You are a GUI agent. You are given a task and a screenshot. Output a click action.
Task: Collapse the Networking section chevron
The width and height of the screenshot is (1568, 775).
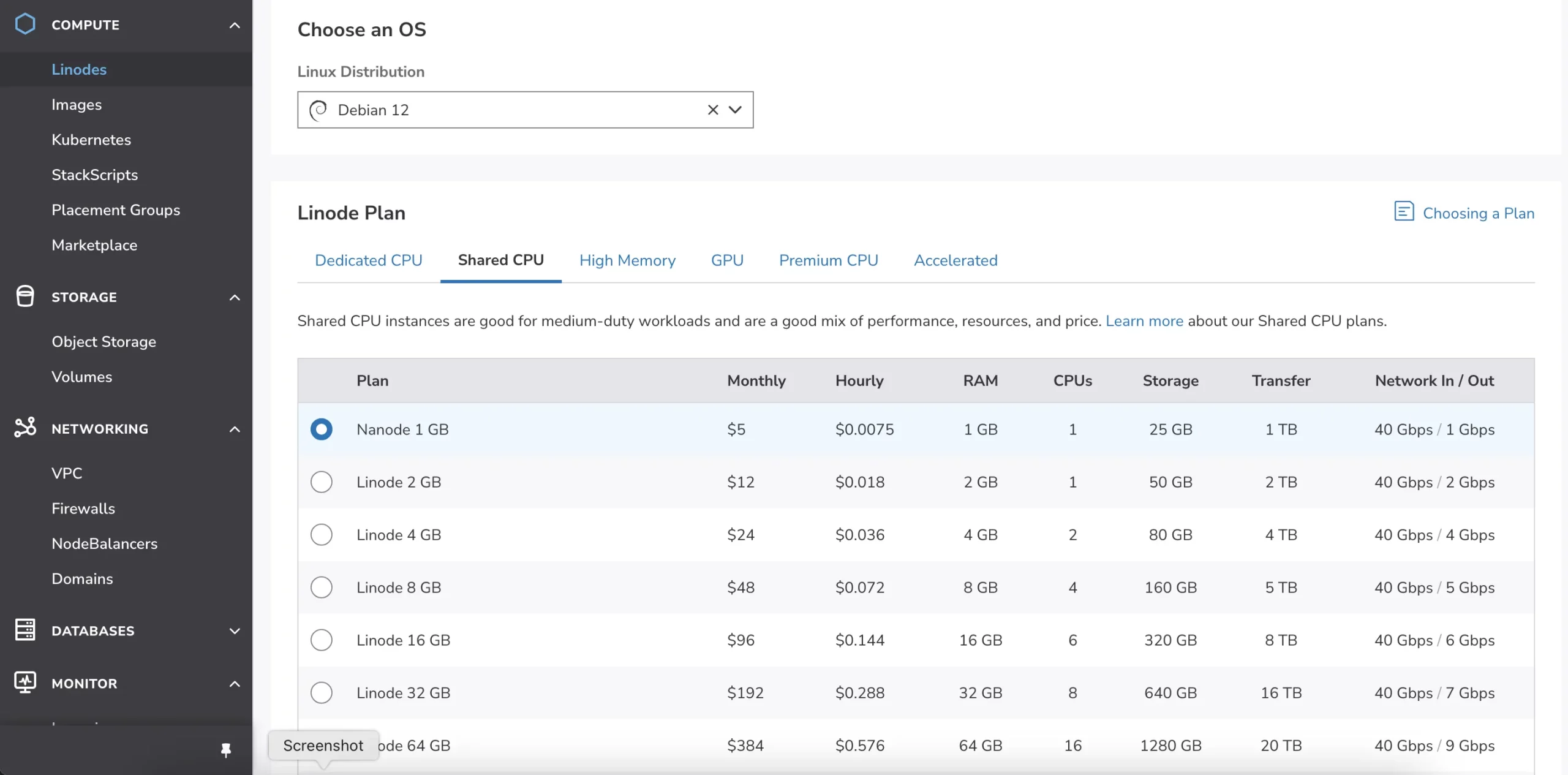tap(235, 429)
